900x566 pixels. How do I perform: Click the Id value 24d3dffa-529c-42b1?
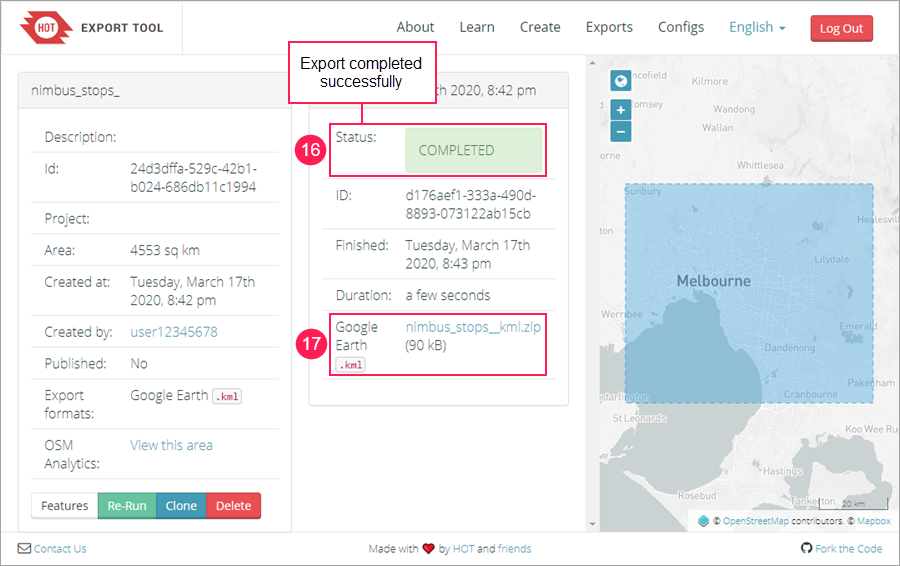pyautogui.click(x=193, y=177)
